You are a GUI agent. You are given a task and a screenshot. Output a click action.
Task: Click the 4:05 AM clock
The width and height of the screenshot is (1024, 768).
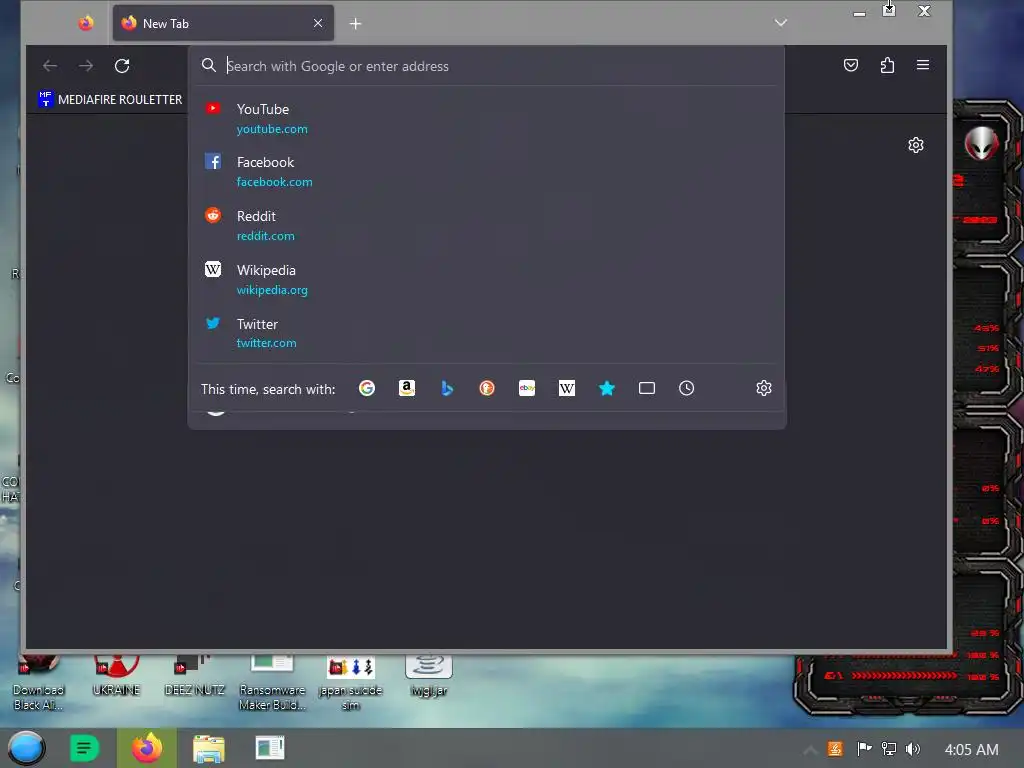(971, 750)
